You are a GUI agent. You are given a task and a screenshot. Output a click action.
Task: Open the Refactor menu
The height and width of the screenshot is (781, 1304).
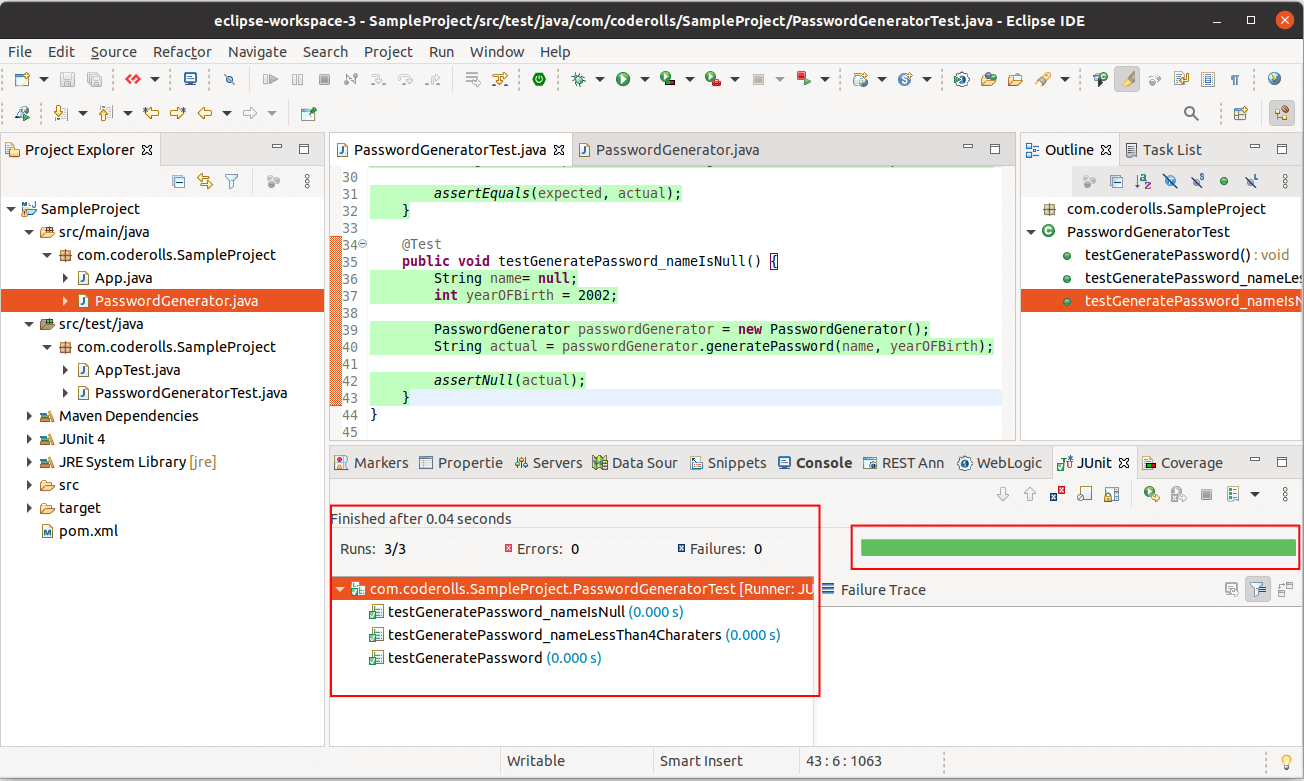182,51
